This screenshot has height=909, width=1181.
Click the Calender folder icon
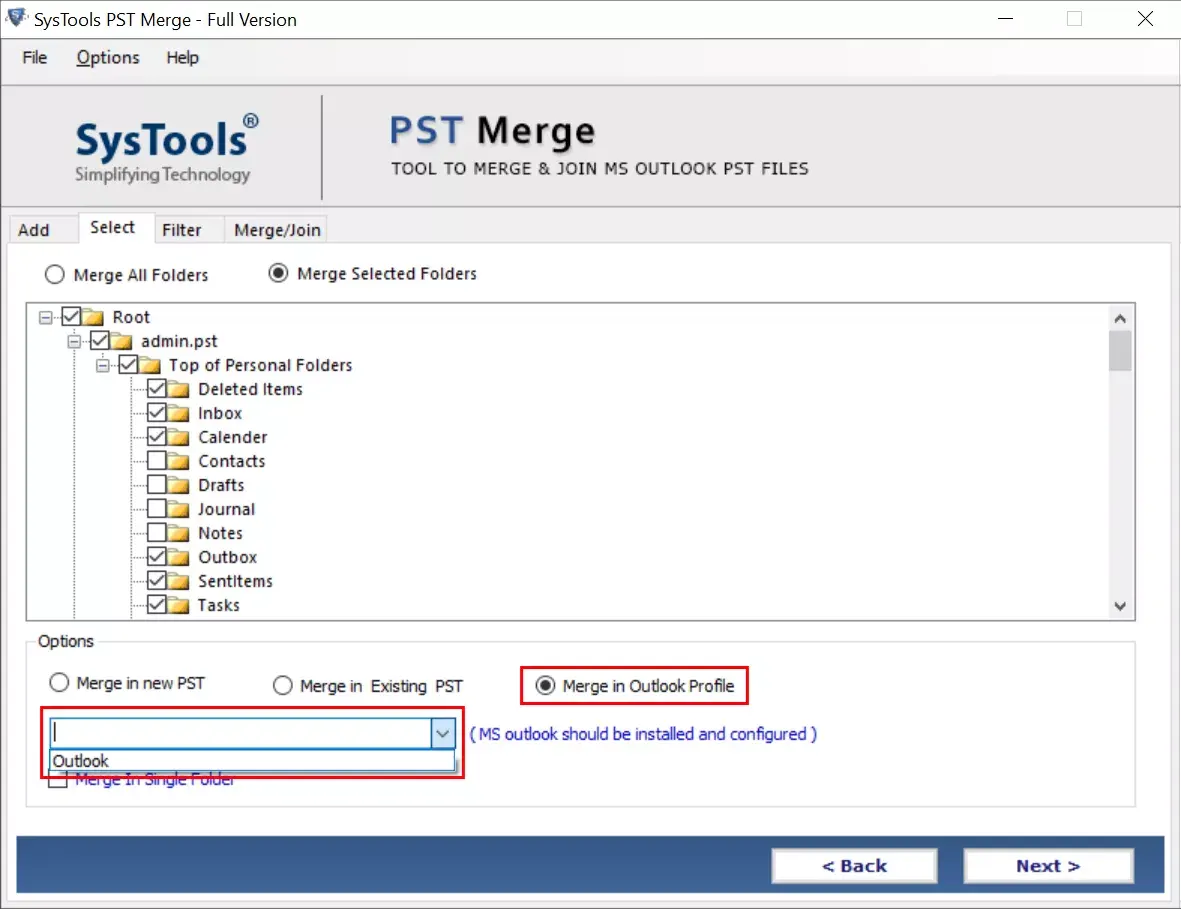[179, 438]
